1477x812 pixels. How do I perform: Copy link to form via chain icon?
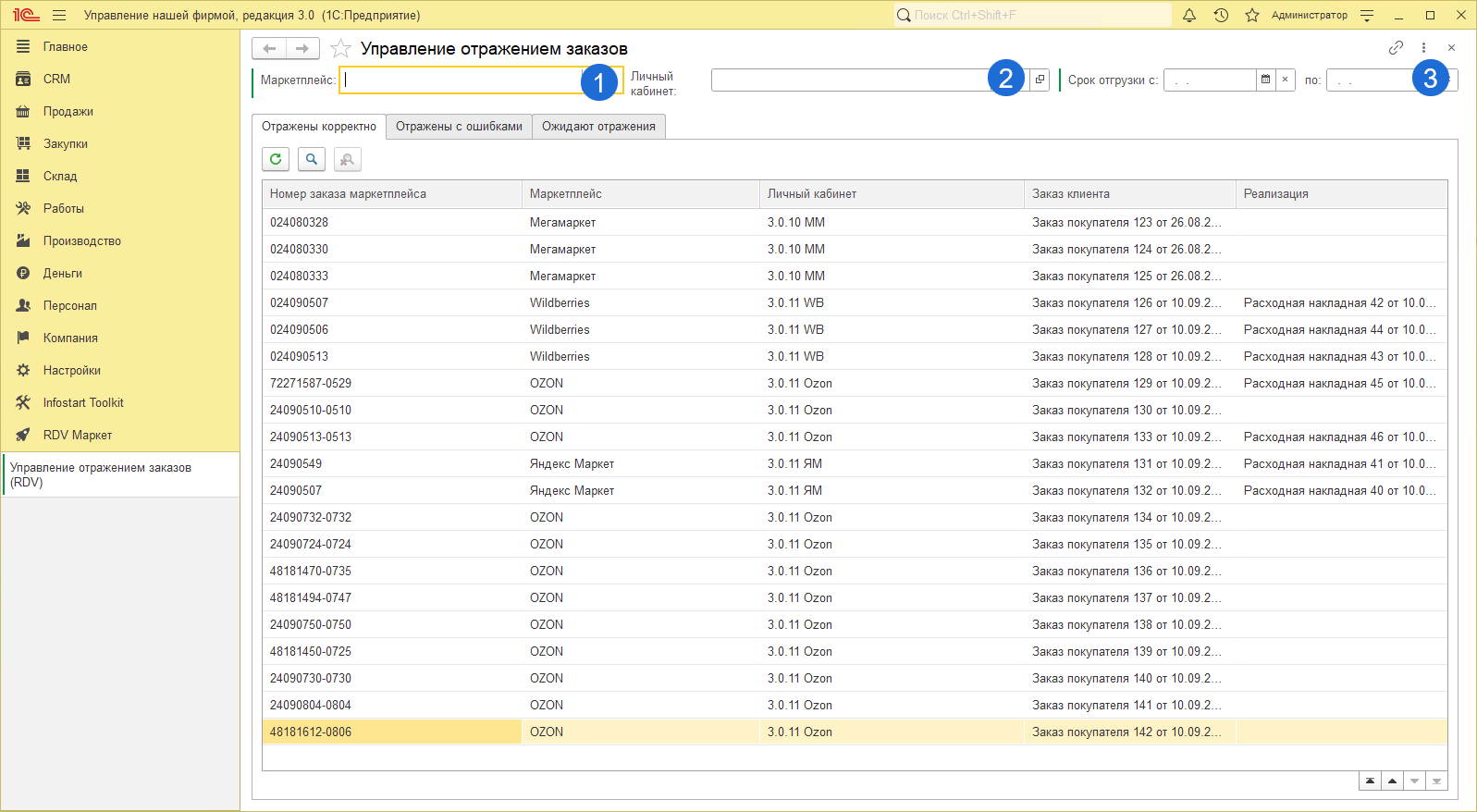[x=1396, y=47]
